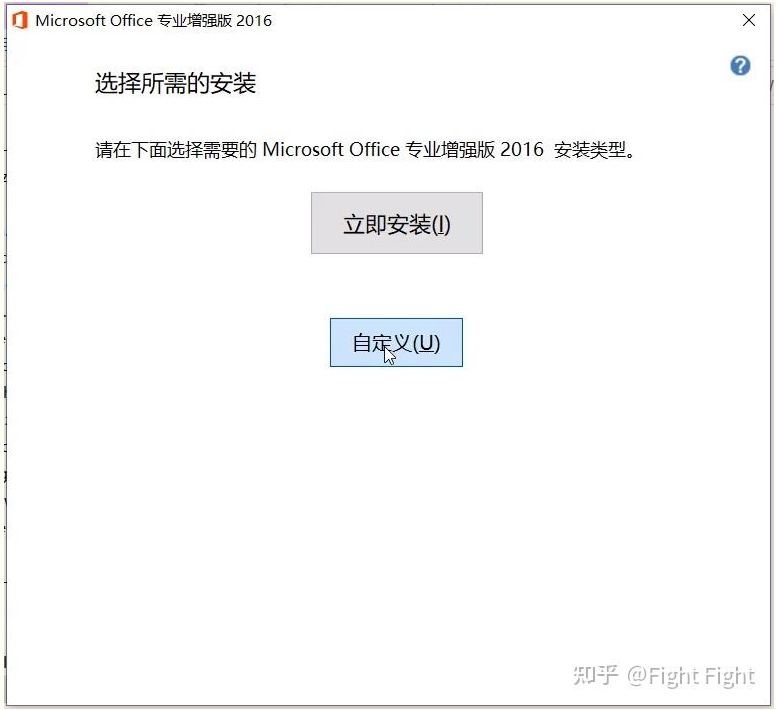The width and height of the screenshot is (776, 710).
Task: Click the 知乎 logo text in the watermark
Action: (595, 676)
